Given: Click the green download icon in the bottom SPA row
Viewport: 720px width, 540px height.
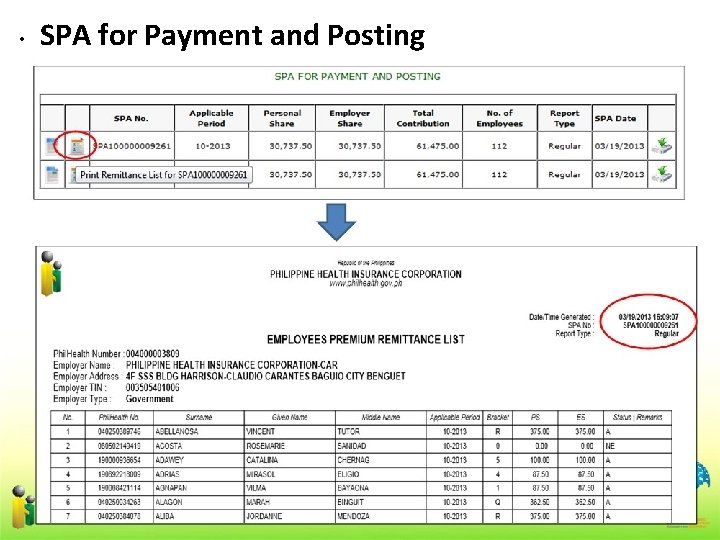Looking at the screenshot, I should tap(661, 174).
